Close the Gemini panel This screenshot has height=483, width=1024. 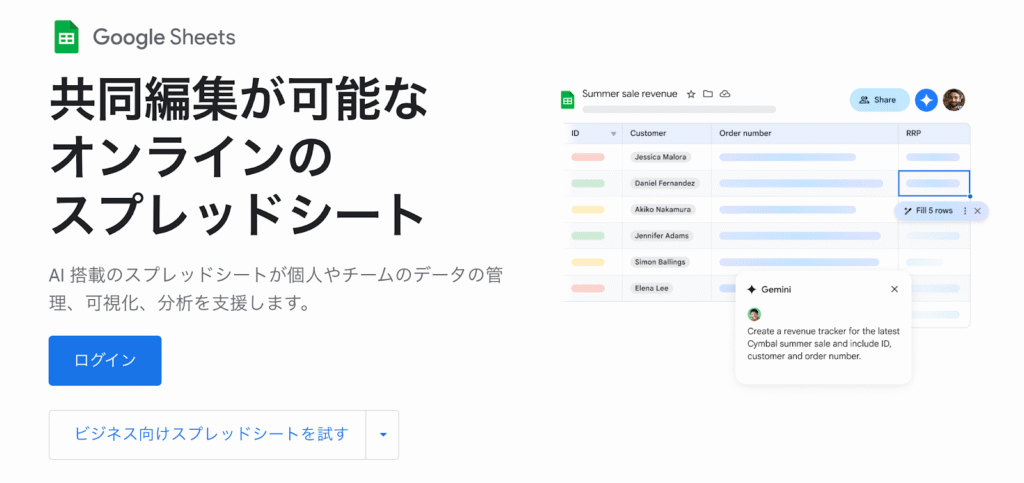894,289
